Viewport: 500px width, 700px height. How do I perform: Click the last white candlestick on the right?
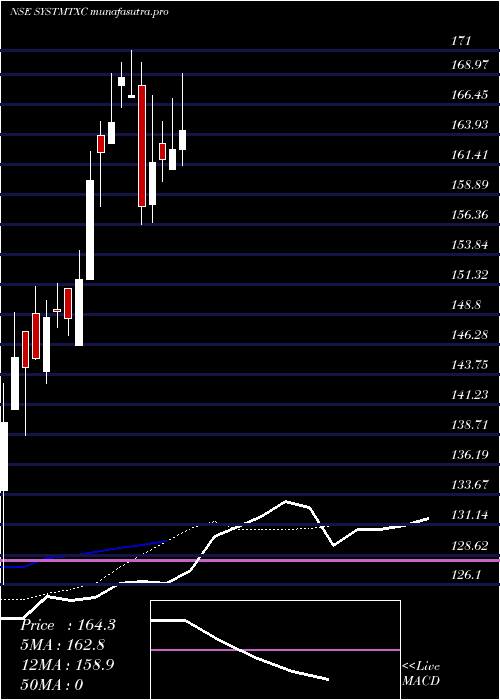[182, 140]
